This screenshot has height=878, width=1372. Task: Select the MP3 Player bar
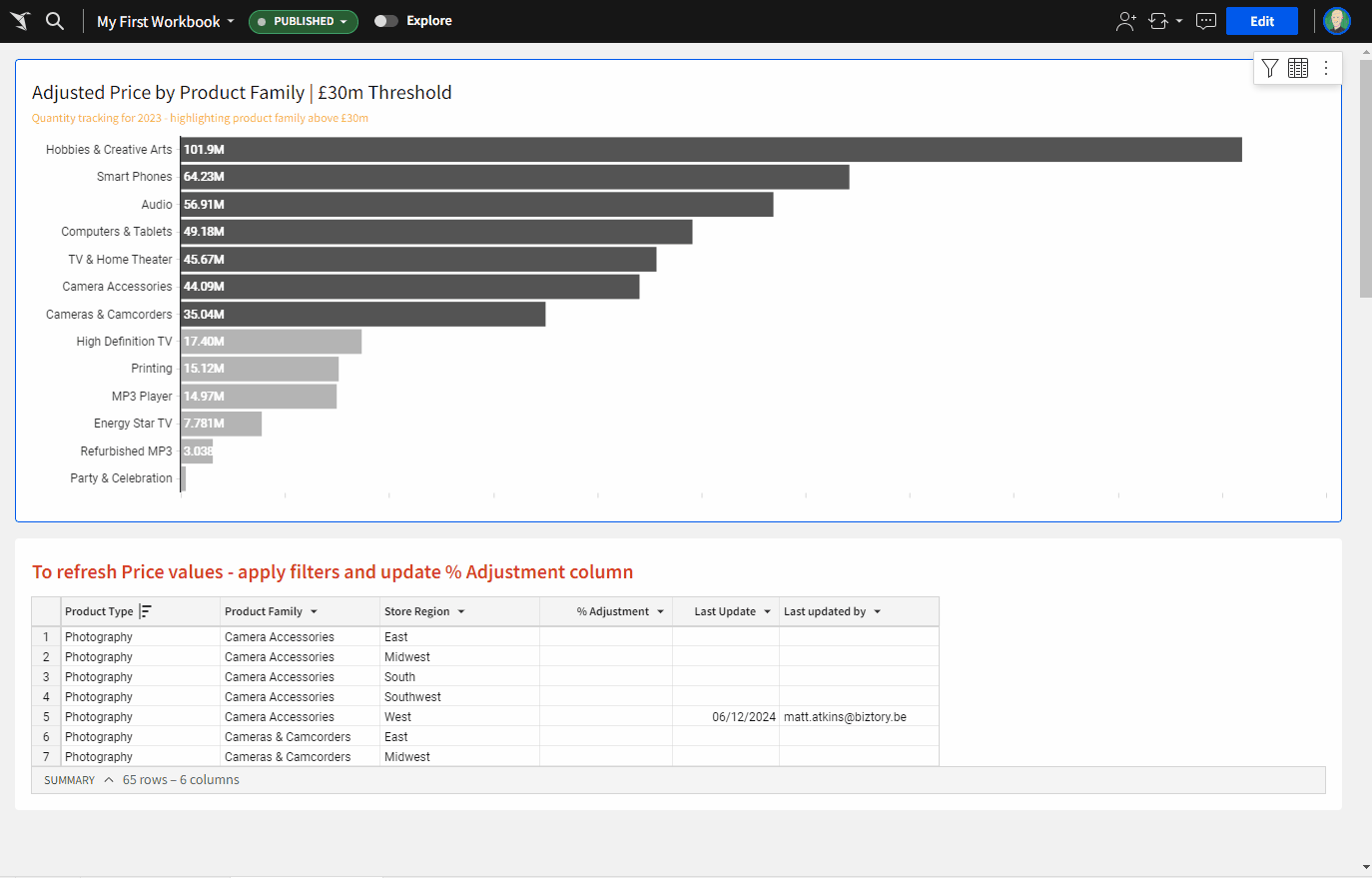point(259,397)
